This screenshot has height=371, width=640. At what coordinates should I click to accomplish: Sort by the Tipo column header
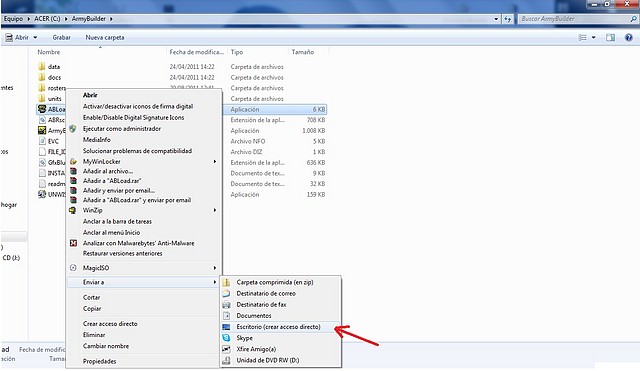[x=237, y=52]
